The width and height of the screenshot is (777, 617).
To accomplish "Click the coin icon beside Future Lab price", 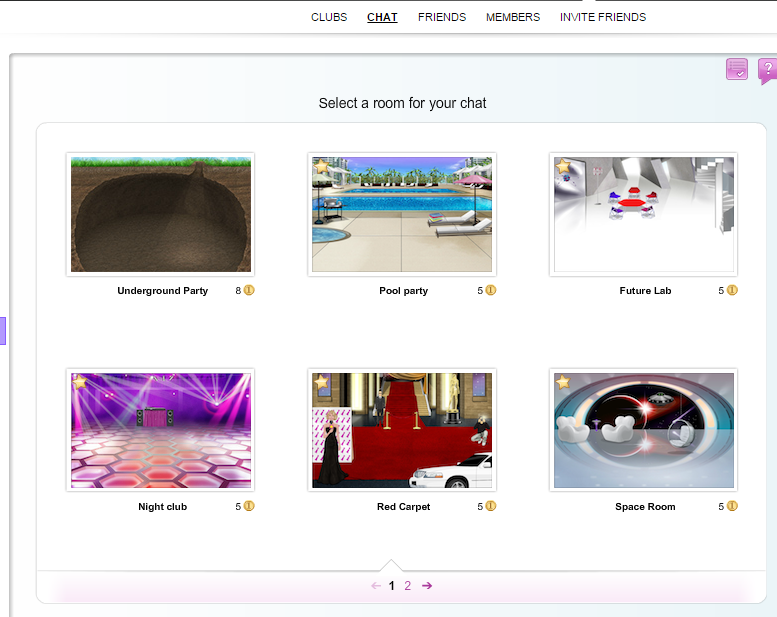I will (732, 290).
